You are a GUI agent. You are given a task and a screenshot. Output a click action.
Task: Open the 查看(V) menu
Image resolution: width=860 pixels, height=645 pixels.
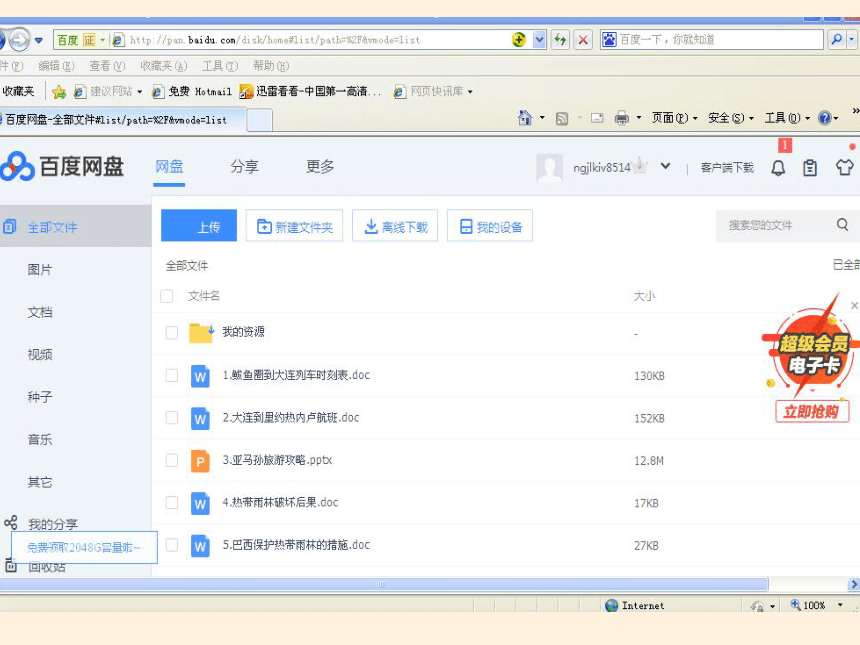tap(107, 66)
